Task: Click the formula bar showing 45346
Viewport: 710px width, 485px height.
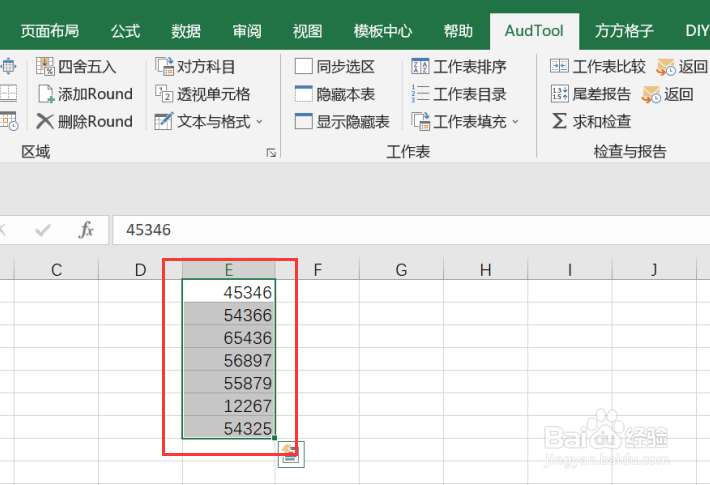Action: (411, 230)
